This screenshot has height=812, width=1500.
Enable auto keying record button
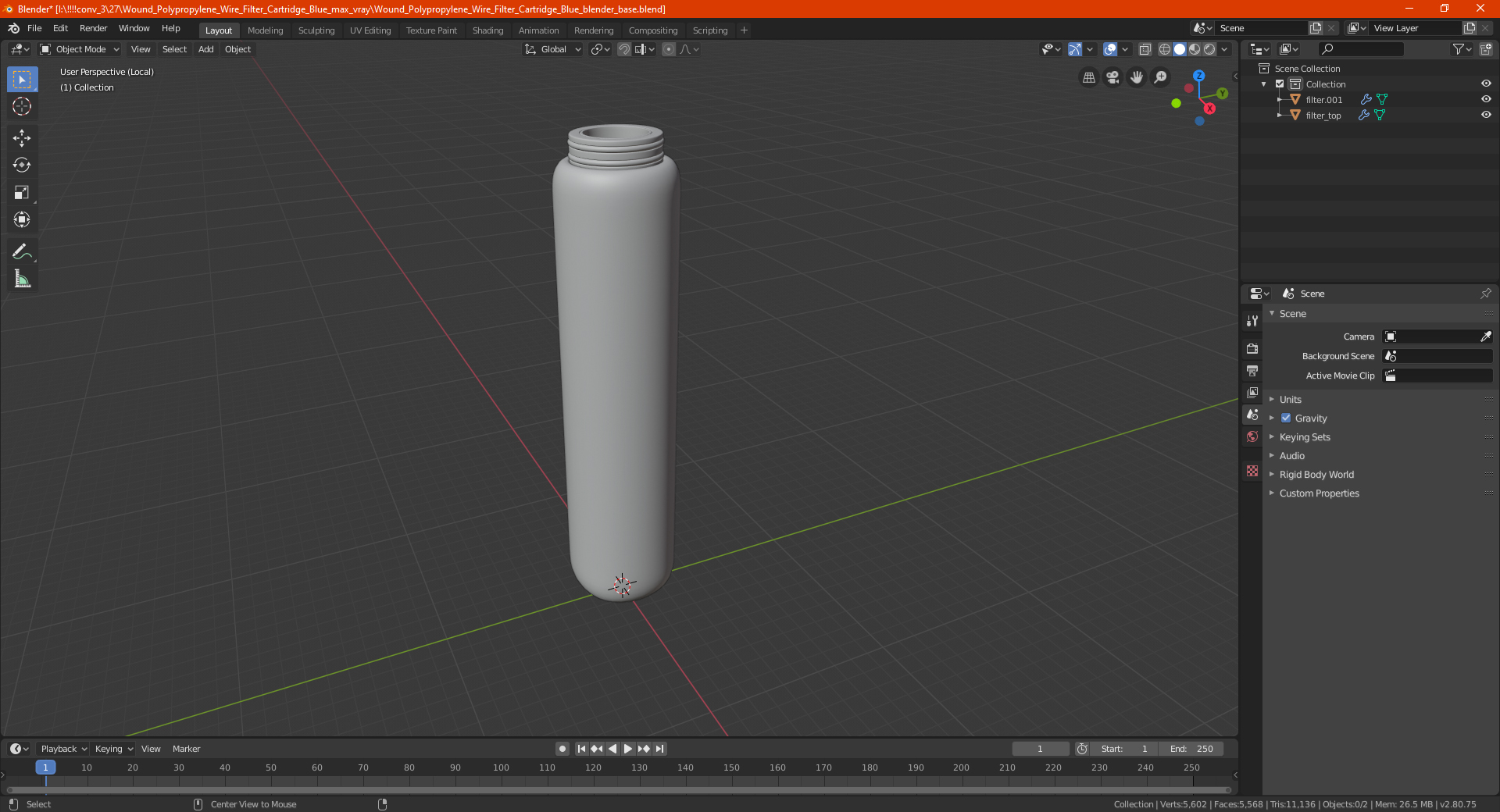point(562,749)
